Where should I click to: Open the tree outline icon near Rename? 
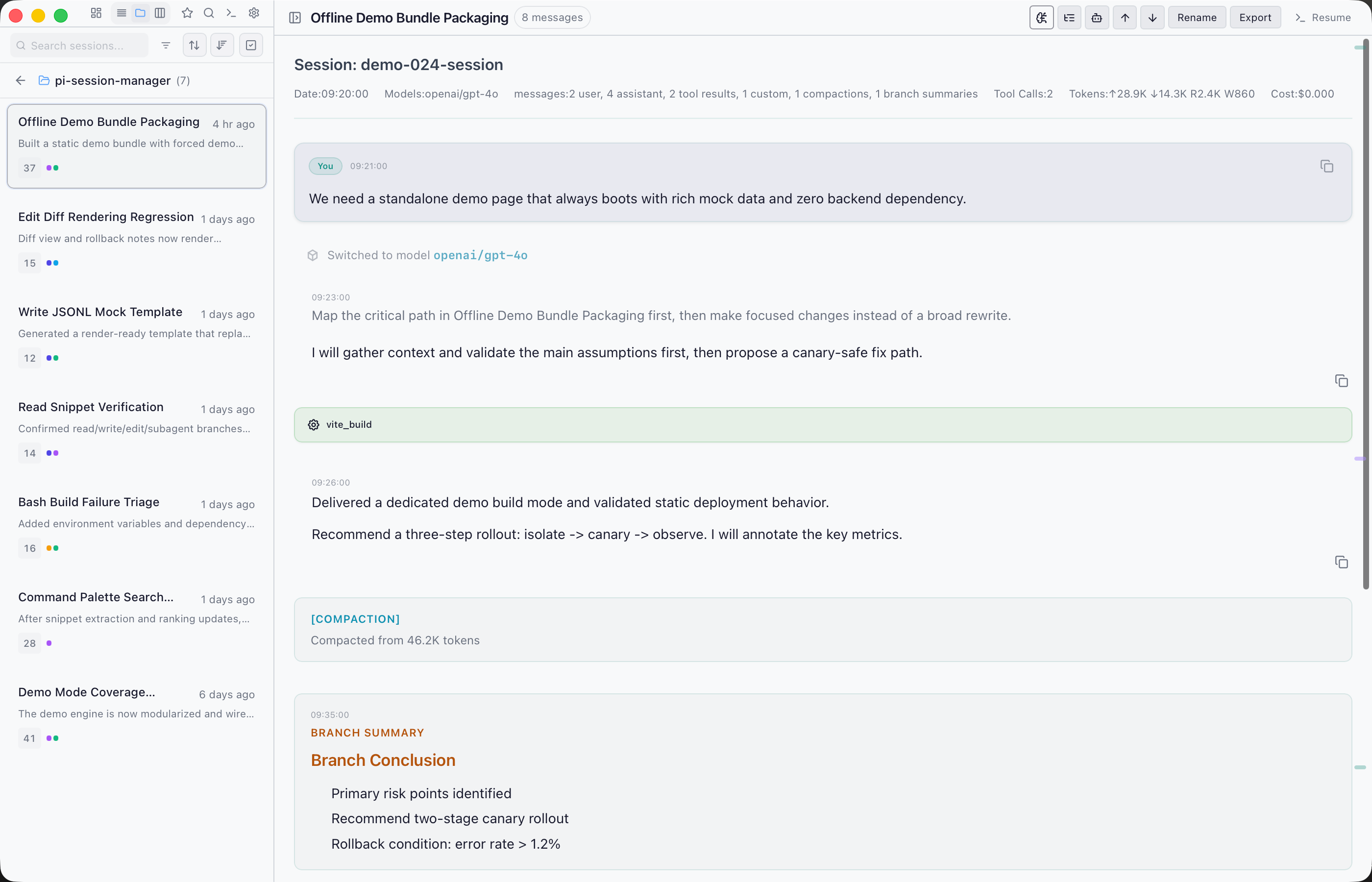click(x=1069, y=17)
